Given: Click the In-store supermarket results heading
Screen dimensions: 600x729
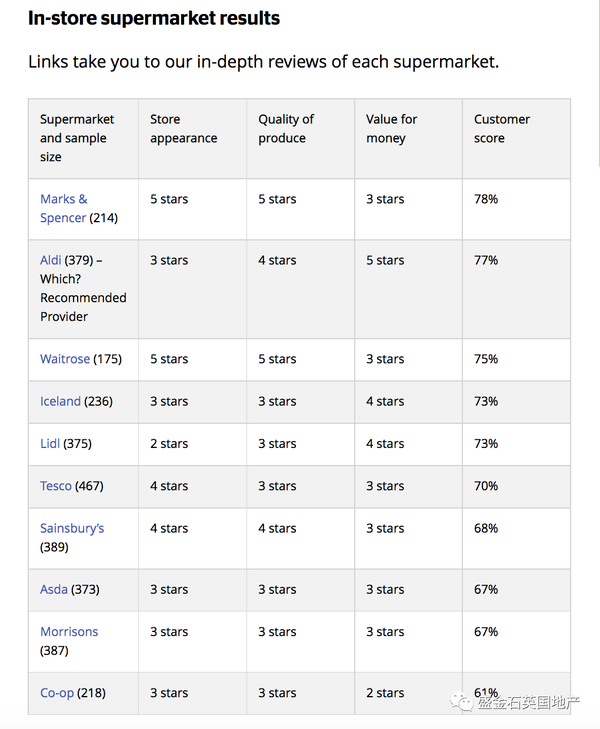Looking at the screenshot, I should click(154, 18).
